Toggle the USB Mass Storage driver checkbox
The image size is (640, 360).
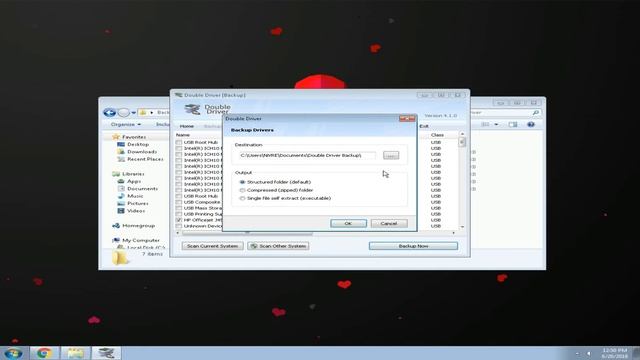coord(179,208)
